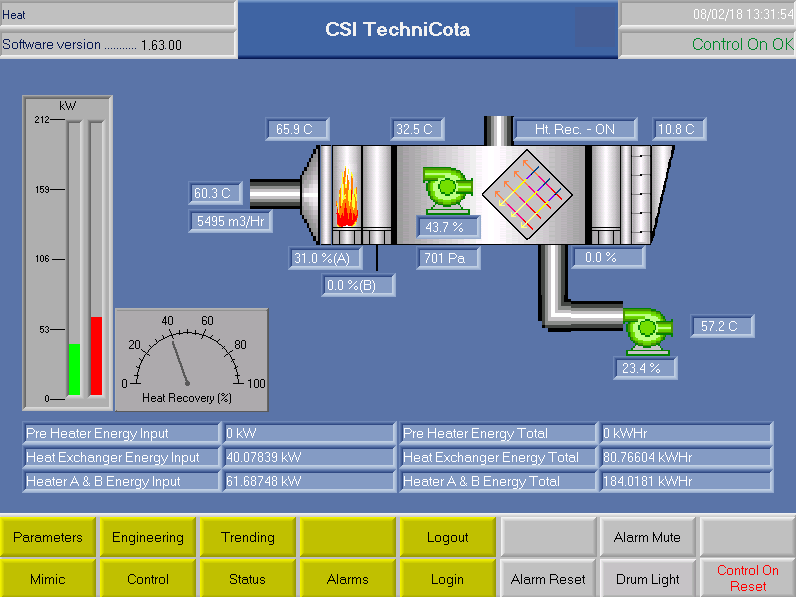Image resolution: width=796 pixels, height=597 pixels.
Task: Toggle the Drum Light
Action: pyautogui.click(x=647, y=579)
